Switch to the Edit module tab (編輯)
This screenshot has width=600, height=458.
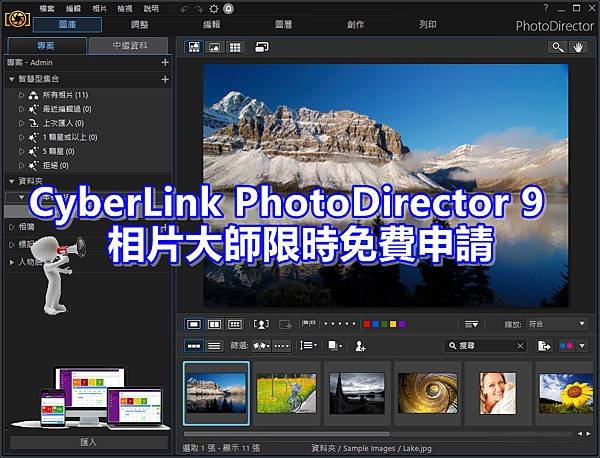(212, 24)
